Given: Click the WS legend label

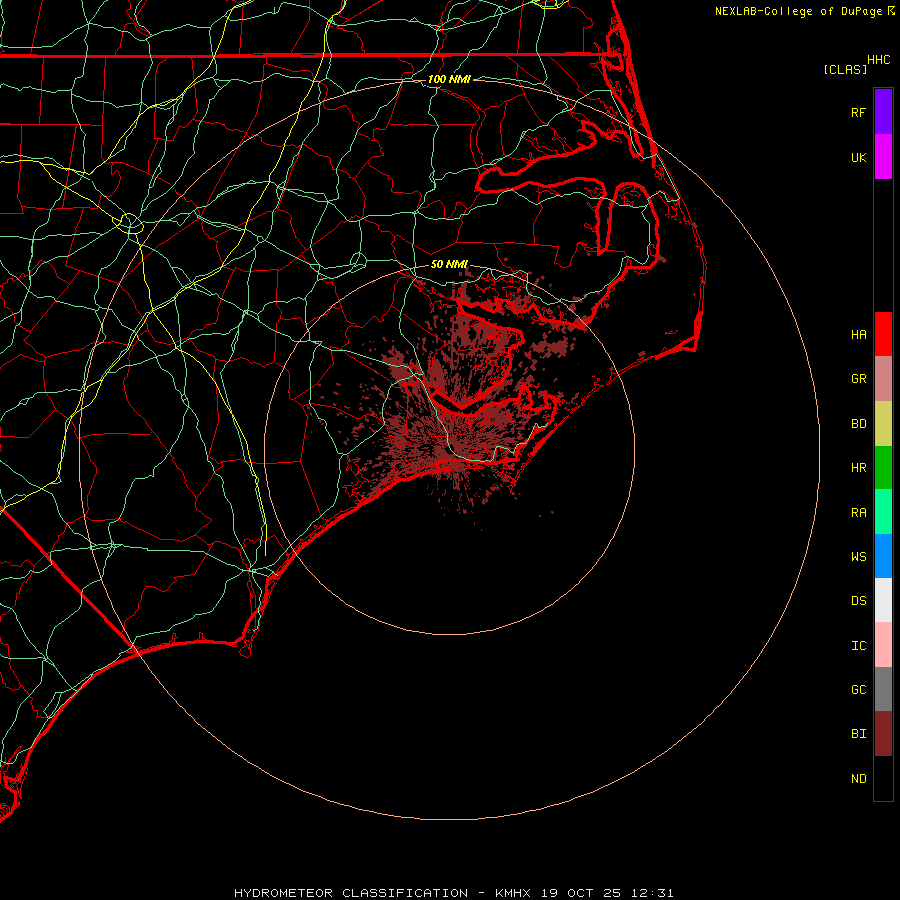Looking at the screenshot, I should [858, 557].
